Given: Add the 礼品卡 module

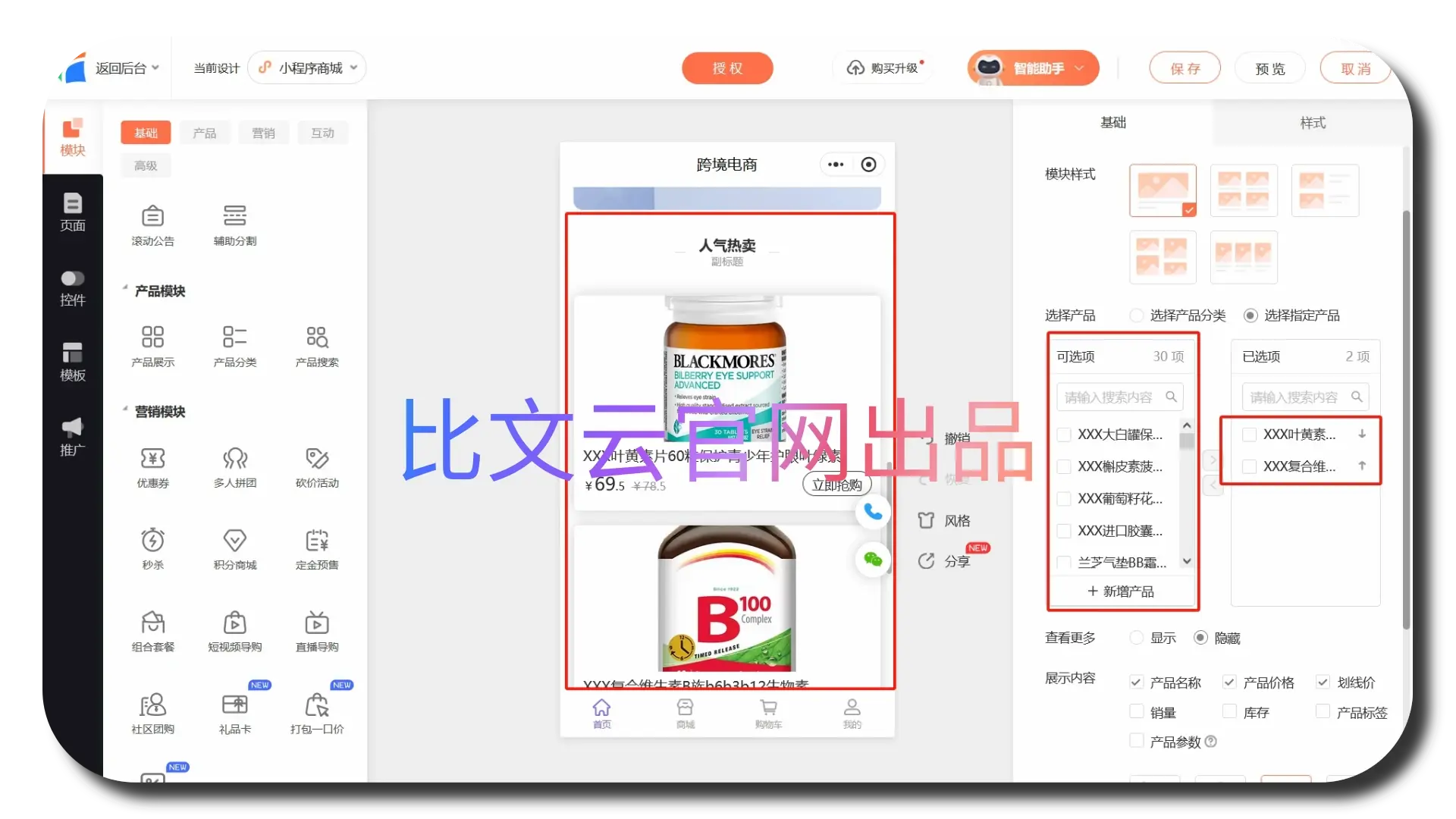Looking at the screenshot, I should pos(234,713).
